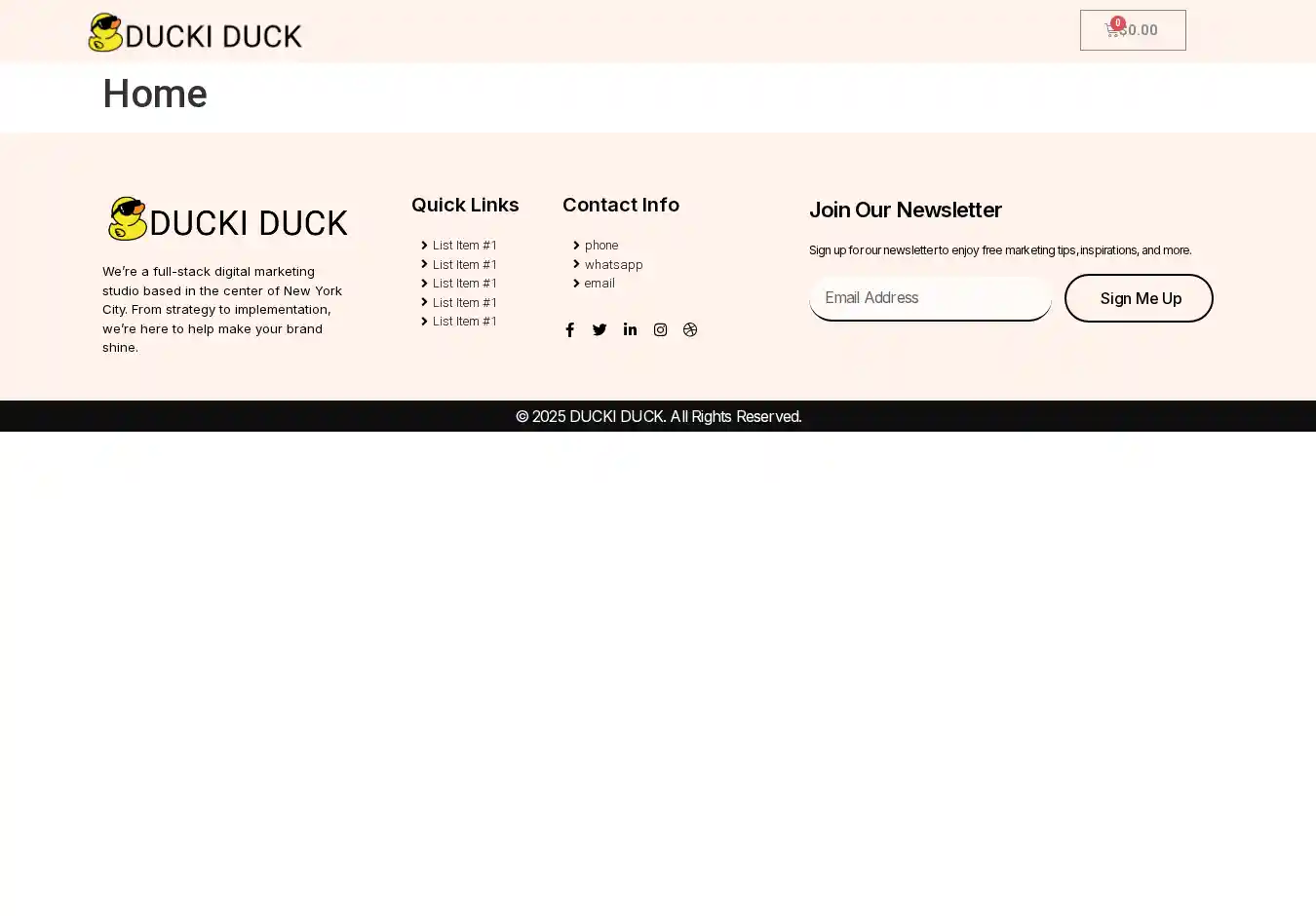Click the Ducki Duck footer logo

tap(227, 219)
